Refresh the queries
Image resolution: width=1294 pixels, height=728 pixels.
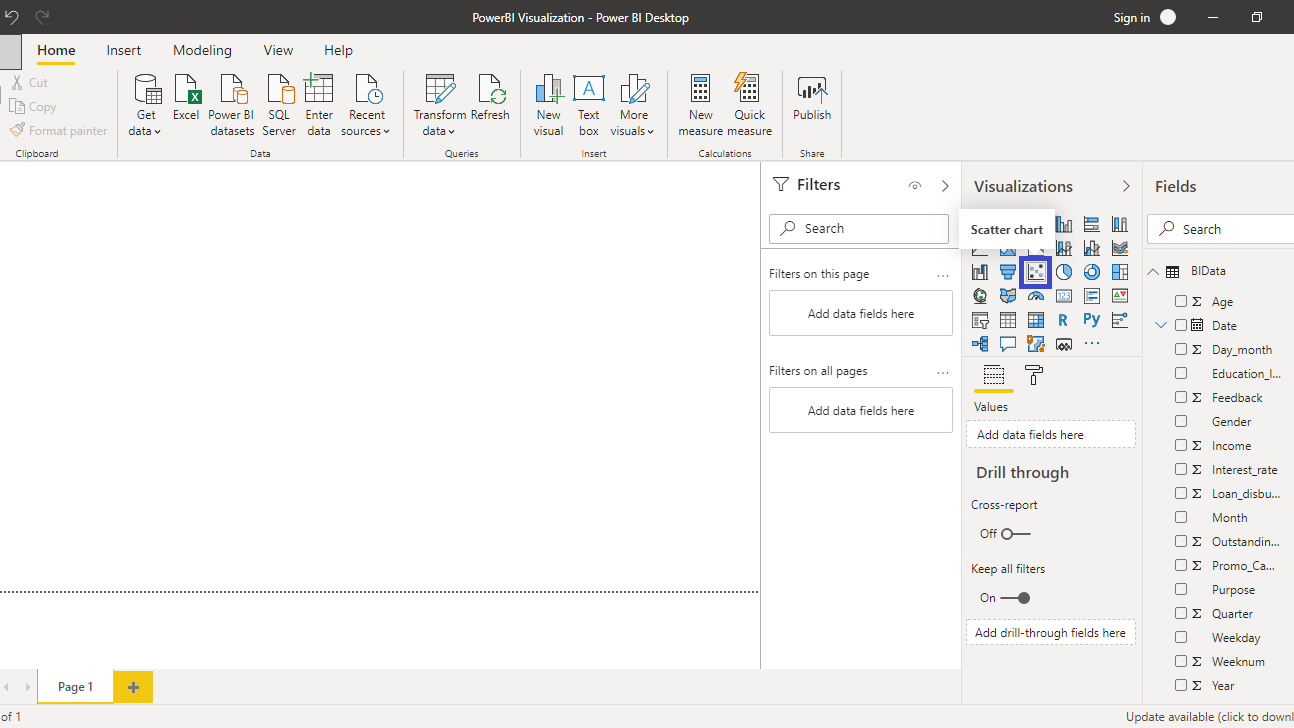click(x=490, y=98)
